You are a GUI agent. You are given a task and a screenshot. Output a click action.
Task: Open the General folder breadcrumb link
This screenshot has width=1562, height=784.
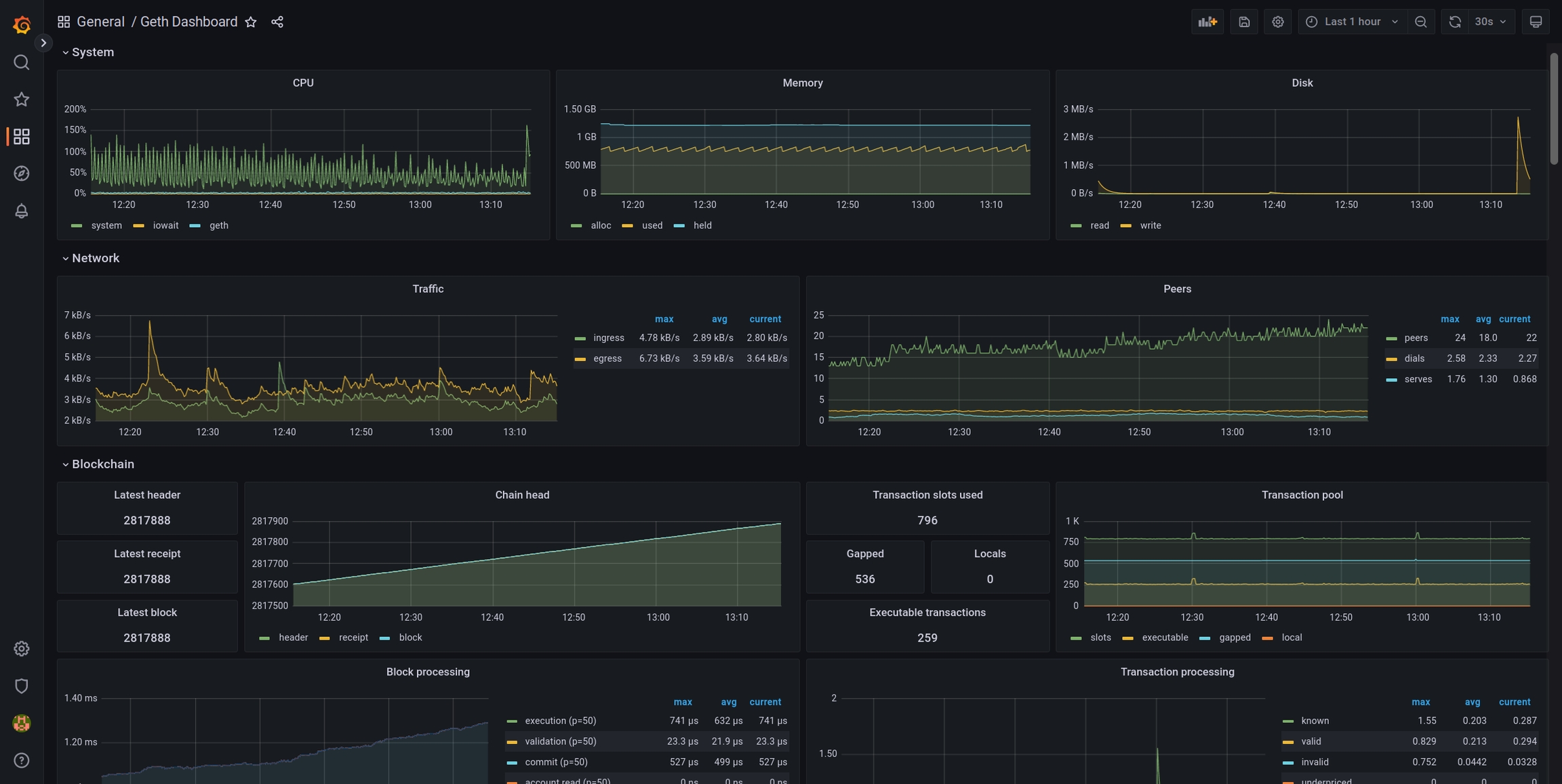(x=100, y=22)
